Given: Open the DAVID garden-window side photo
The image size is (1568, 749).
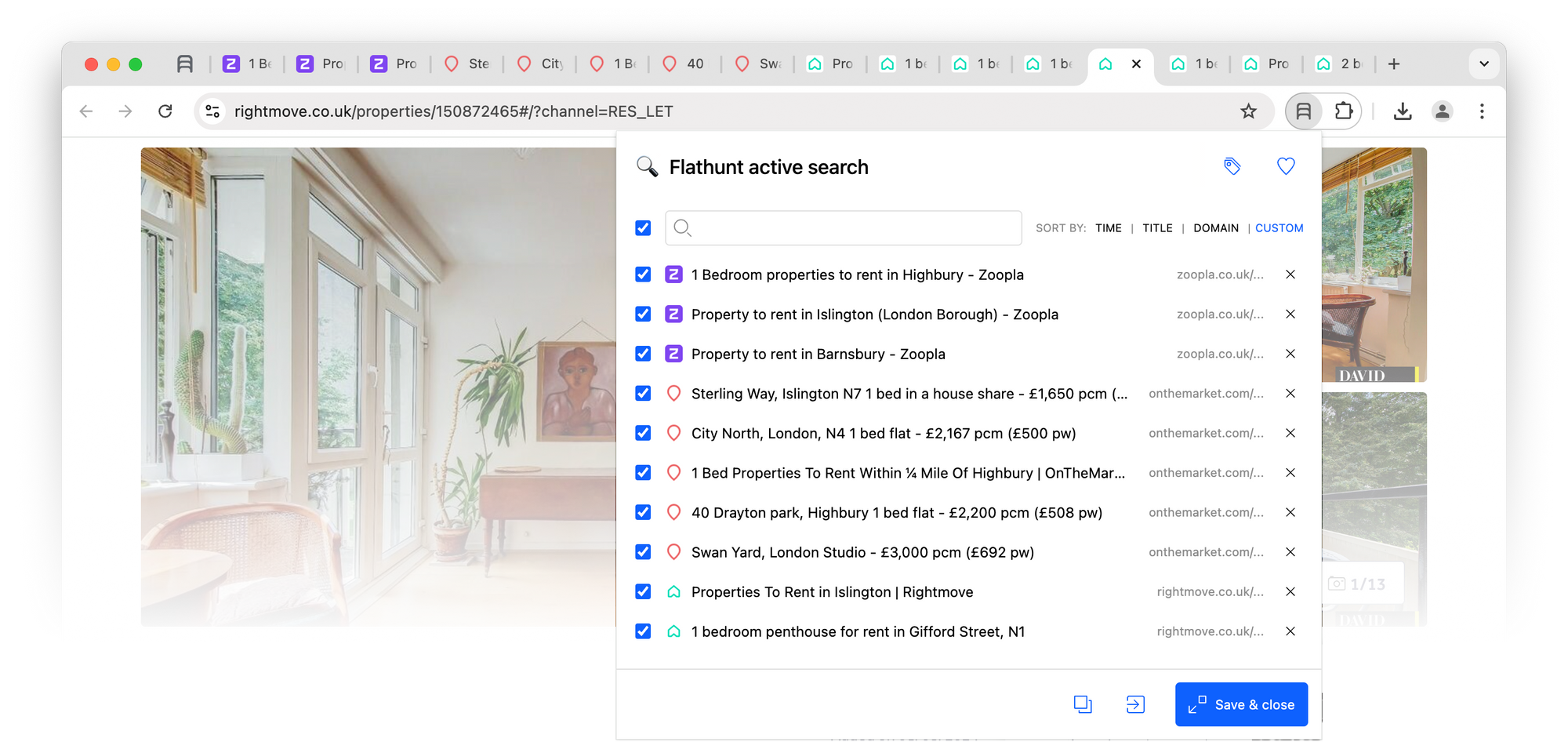Looking at the screenshot, I should 1374,264.
